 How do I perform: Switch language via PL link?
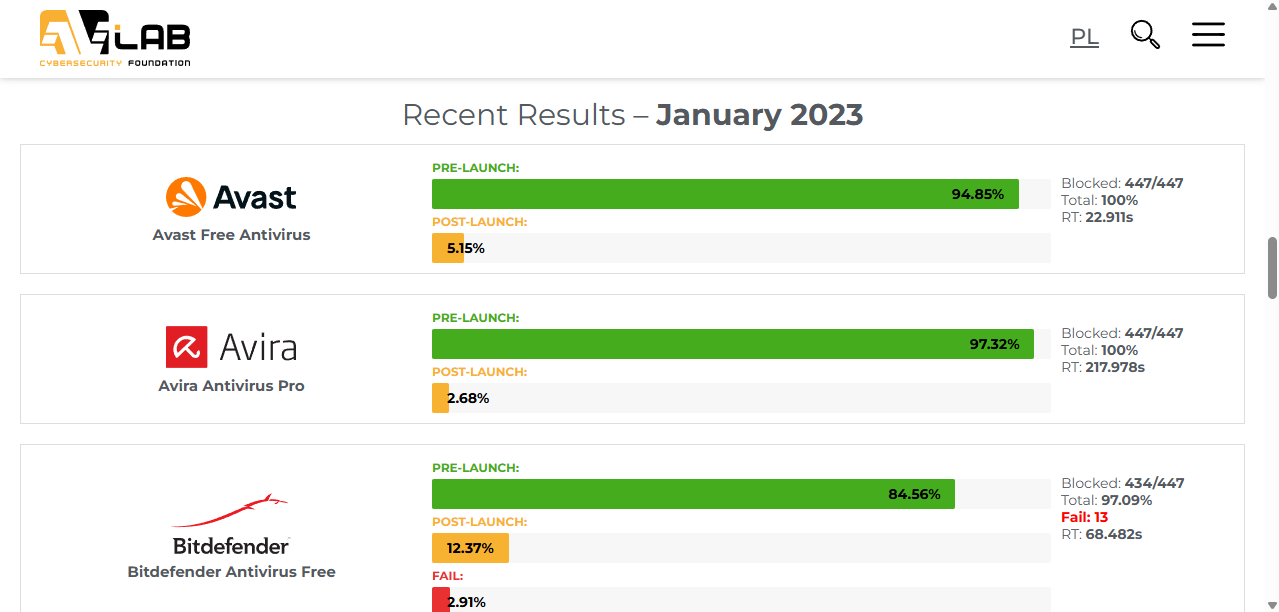coord(1084,37)
